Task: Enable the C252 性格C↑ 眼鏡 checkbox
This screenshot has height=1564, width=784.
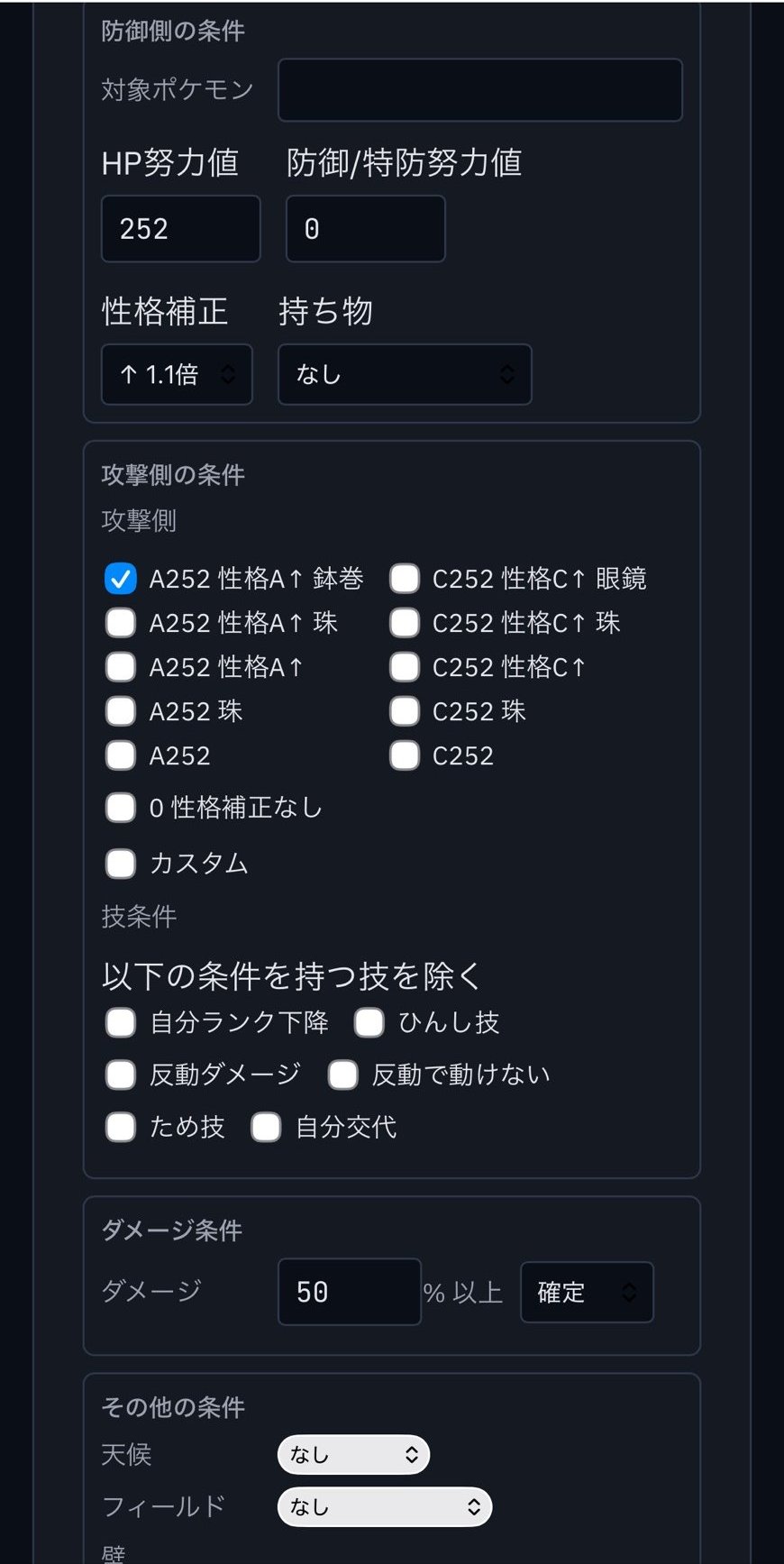Action: click(405, 579)
